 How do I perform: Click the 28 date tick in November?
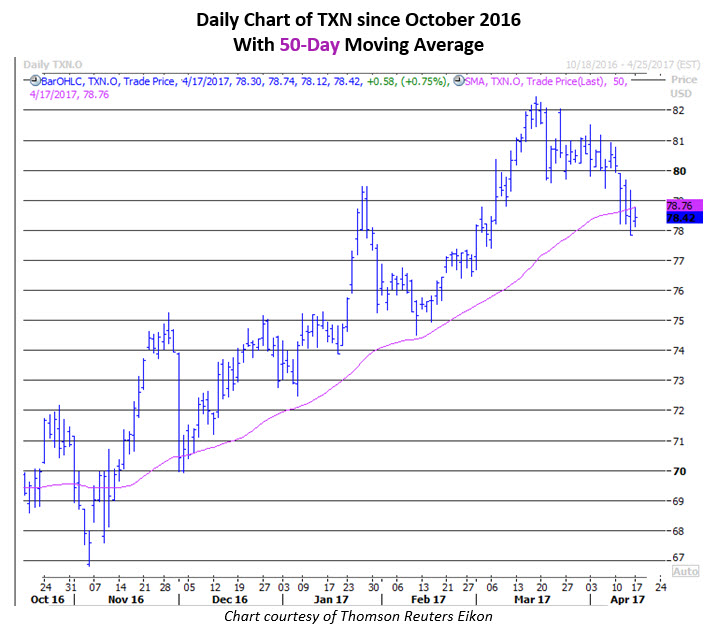point(165,587)
